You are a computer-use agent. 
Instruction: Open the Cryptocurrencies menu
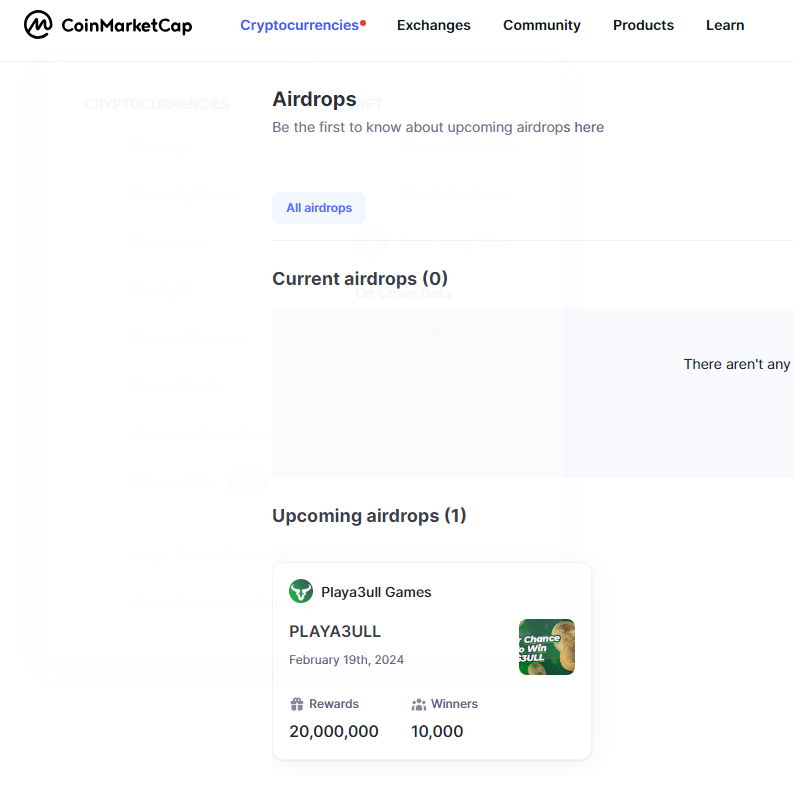[299, 25]
